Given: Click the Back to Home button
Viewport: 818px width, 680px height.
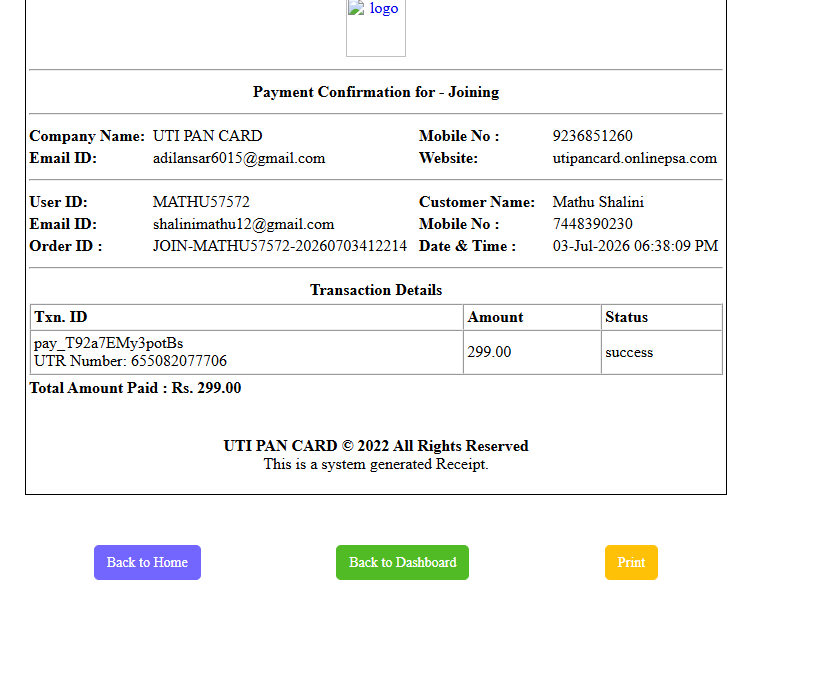Looking at the screenshot, I should click(x=147, y=563).
